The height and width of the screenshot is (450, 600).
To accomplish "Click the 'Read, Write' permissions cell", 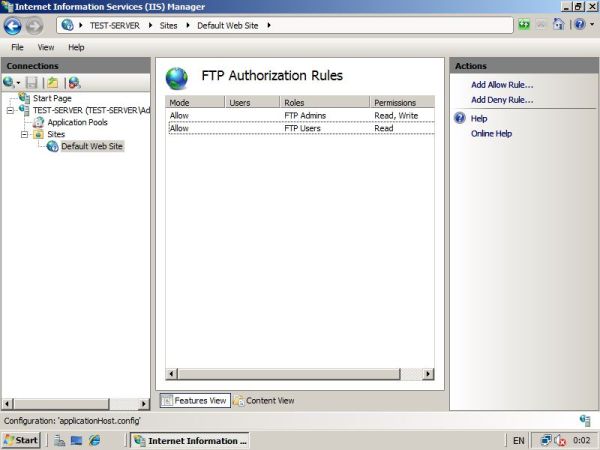I will pyautogui.click(x=396, y=115).
